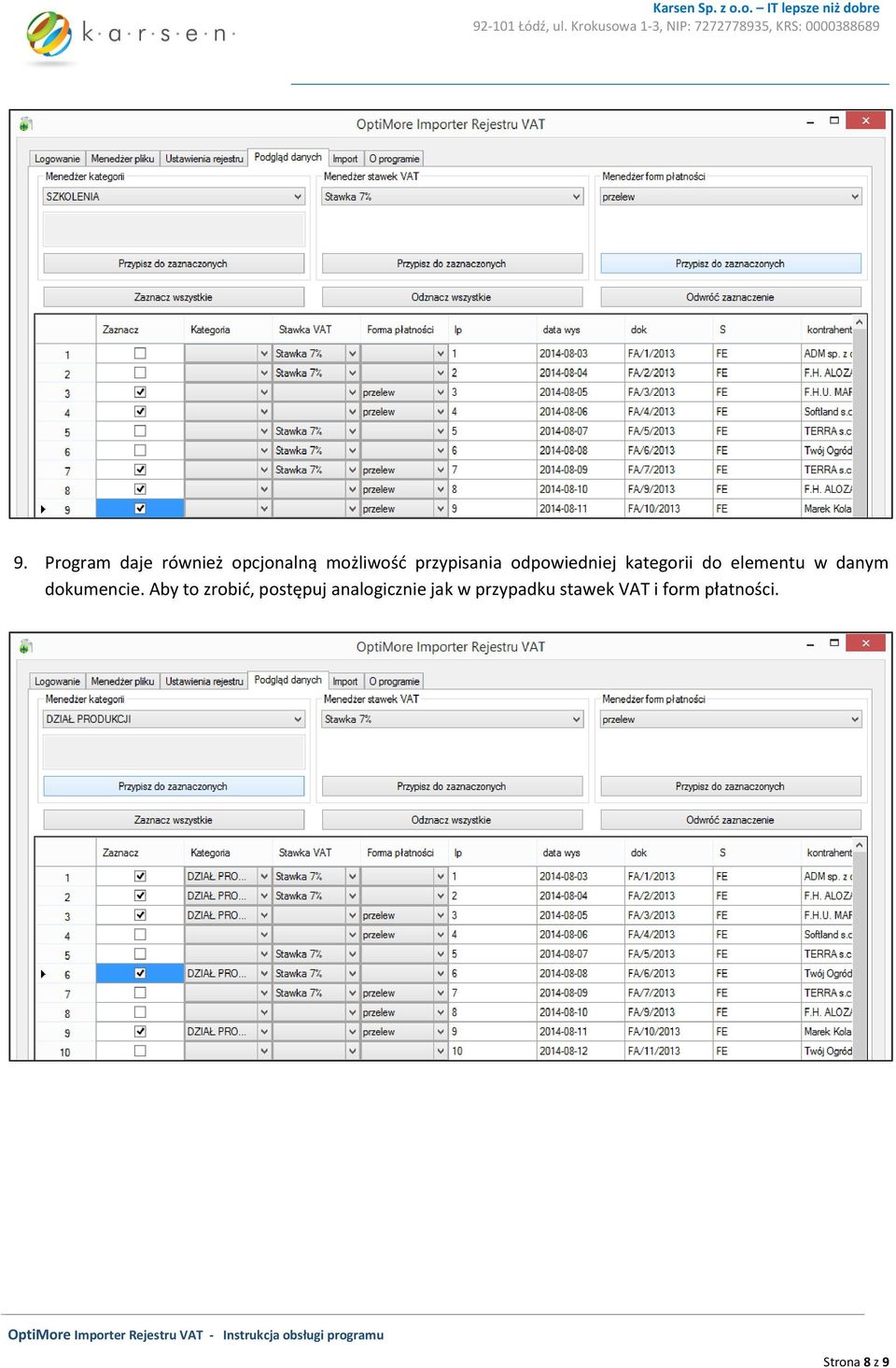Select Podgląd danych tab in DZIAŁ PRODUKCJI window
The image size is (896, 1368).
[287, 680]
